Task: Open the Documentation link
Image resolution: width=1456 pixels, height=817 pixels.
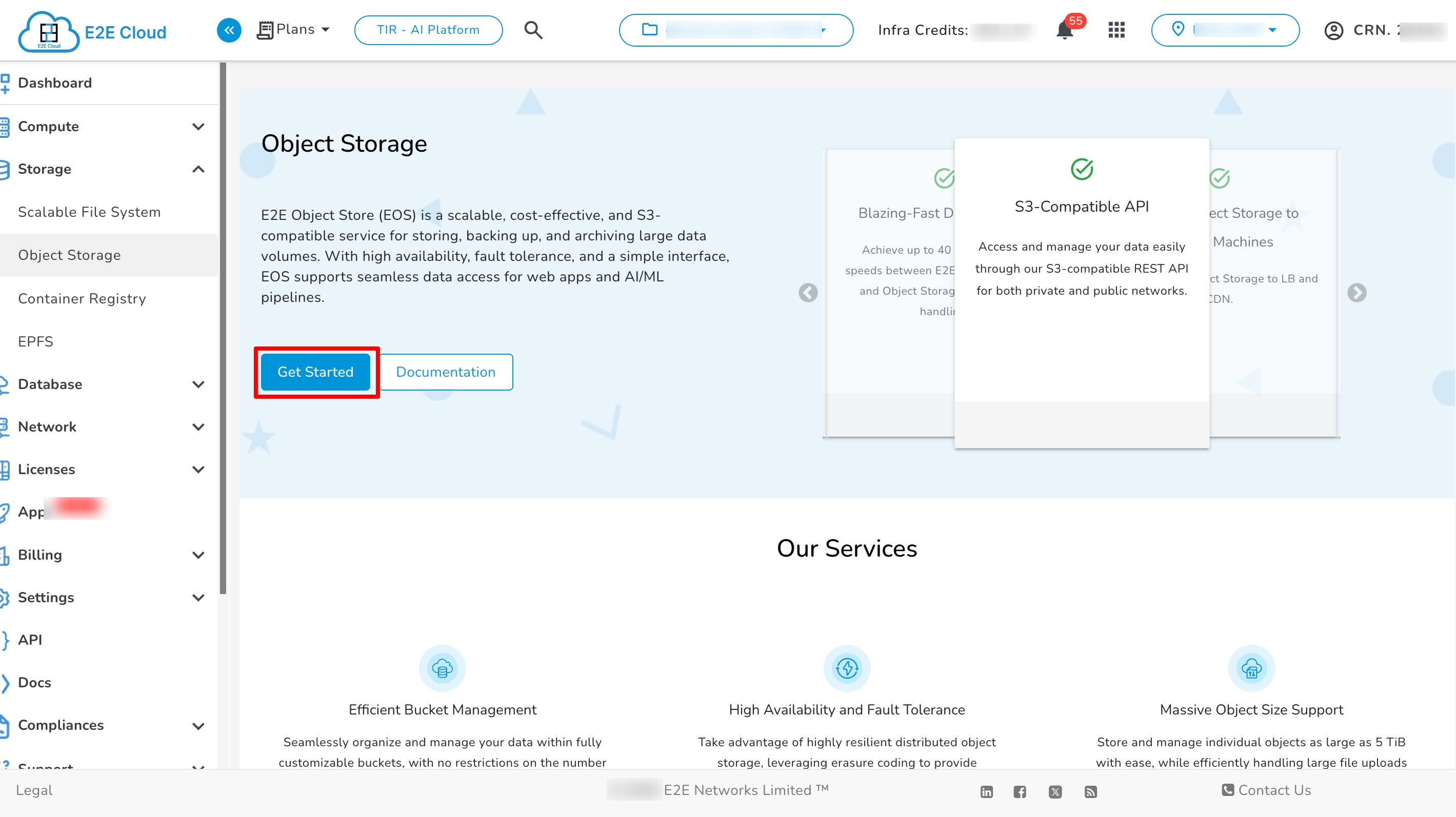Action: [446, 371]
